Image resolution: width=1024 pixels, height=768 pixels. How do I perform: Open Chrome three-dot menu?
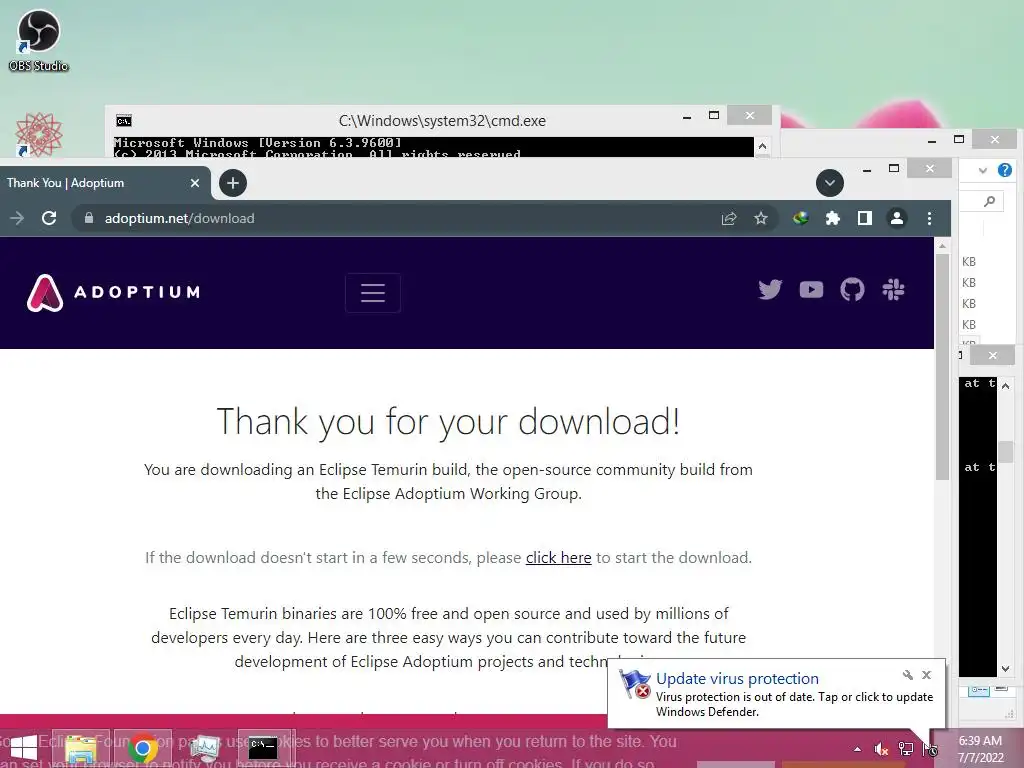point(929,218)
